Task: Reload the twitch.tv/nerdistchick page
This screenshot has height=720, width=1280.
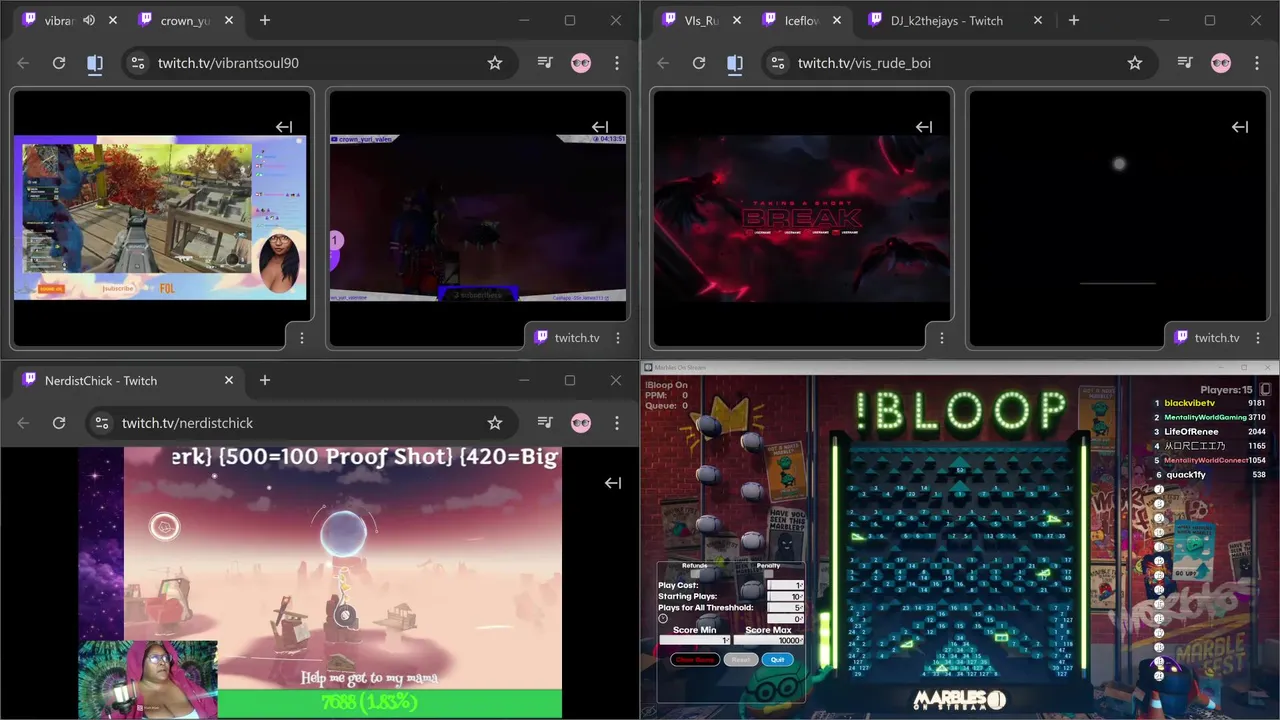Action: [x=59, y=423]
